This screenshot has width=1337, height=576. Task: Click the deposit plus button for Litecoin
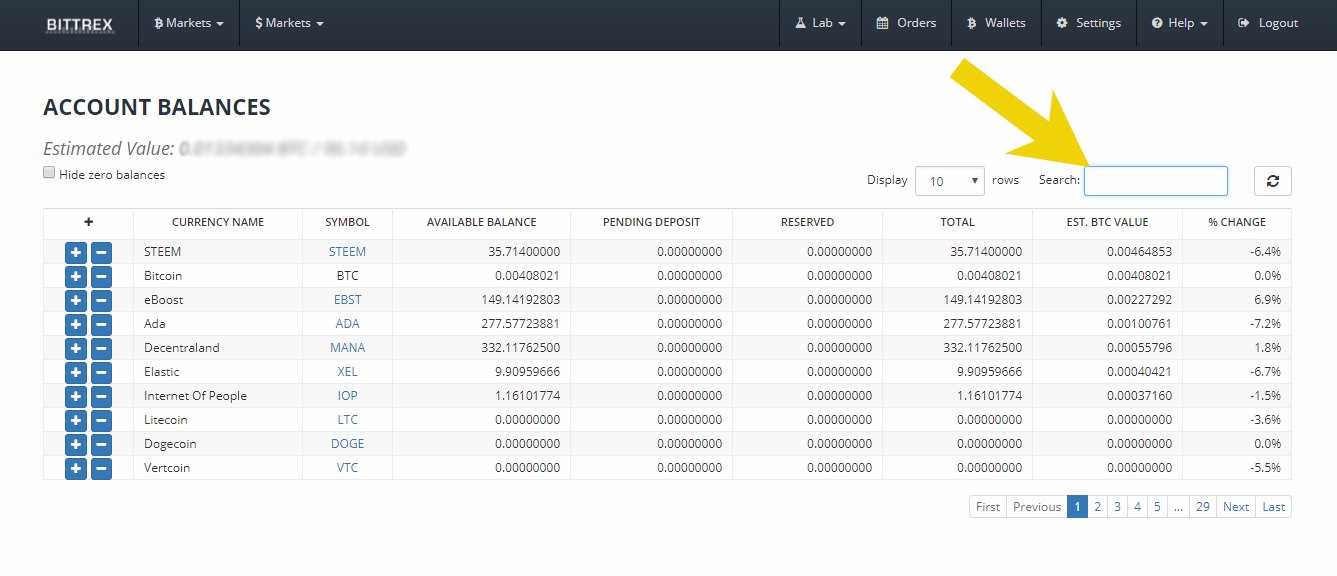[76, 420]
